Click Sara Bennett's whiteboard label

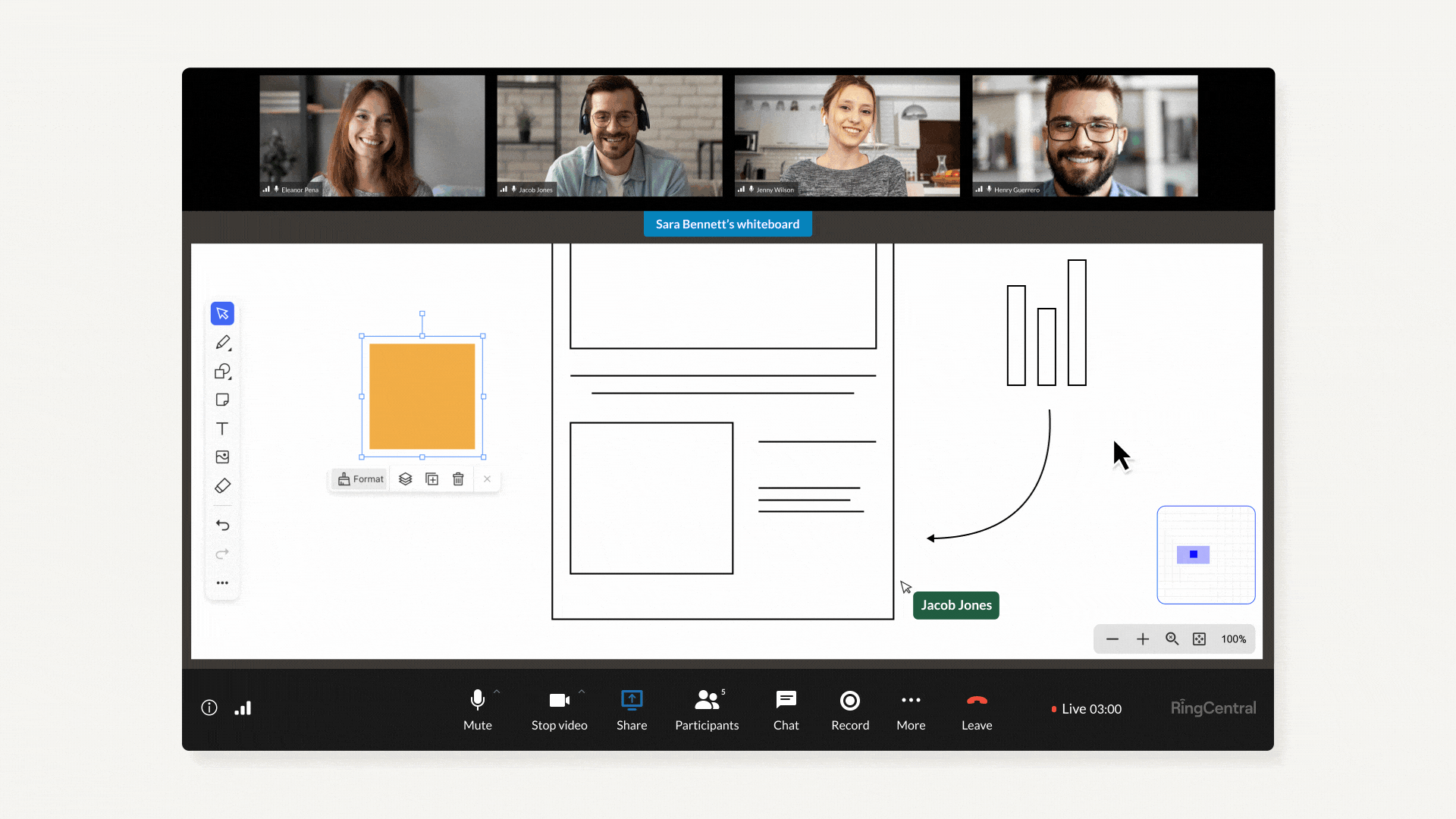[x=727, y=224]
